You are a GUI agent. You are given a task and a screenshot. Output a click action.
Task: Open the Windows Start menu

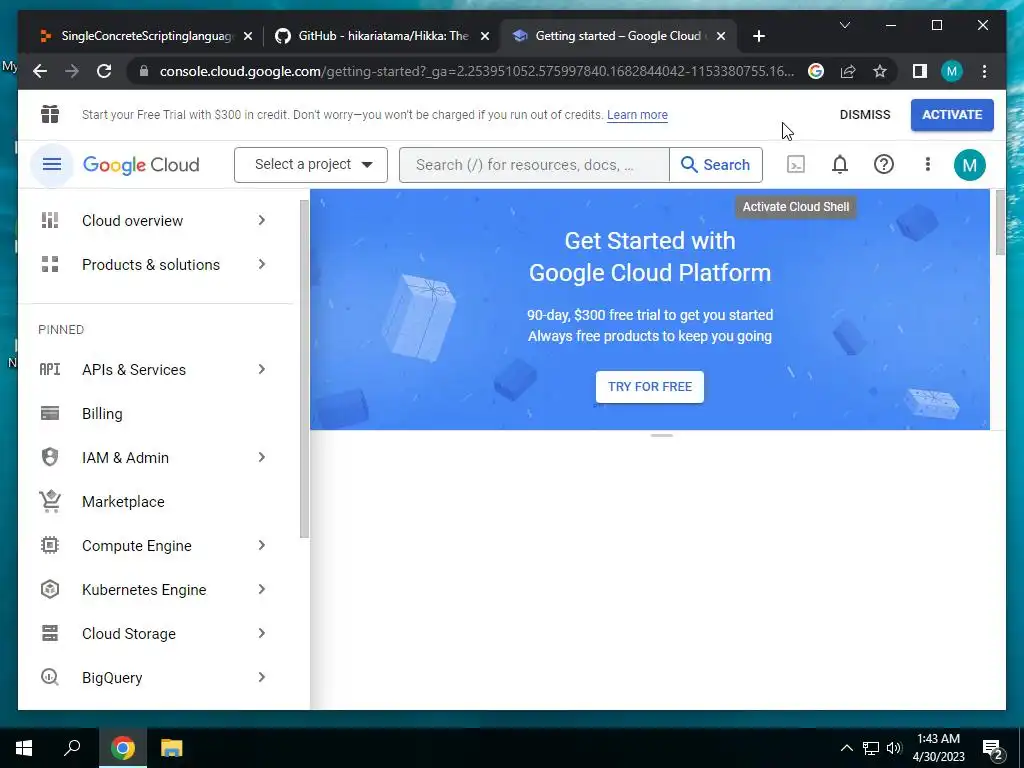[24, 748]
